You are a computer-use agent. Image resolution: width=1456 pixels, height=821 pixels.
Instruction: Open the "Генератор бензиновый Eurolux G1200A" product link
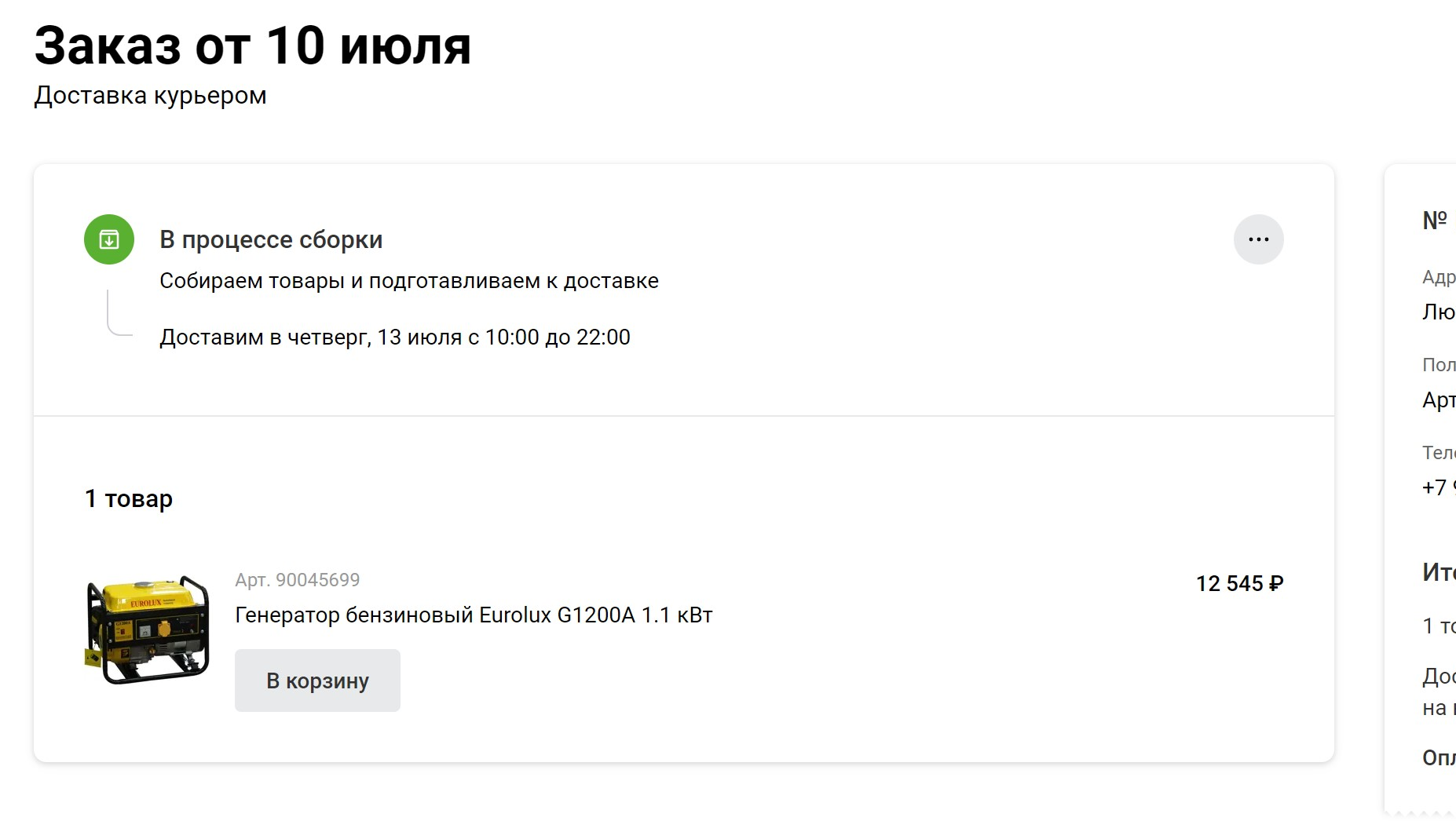pyautogui.click(x=474, y=615)
